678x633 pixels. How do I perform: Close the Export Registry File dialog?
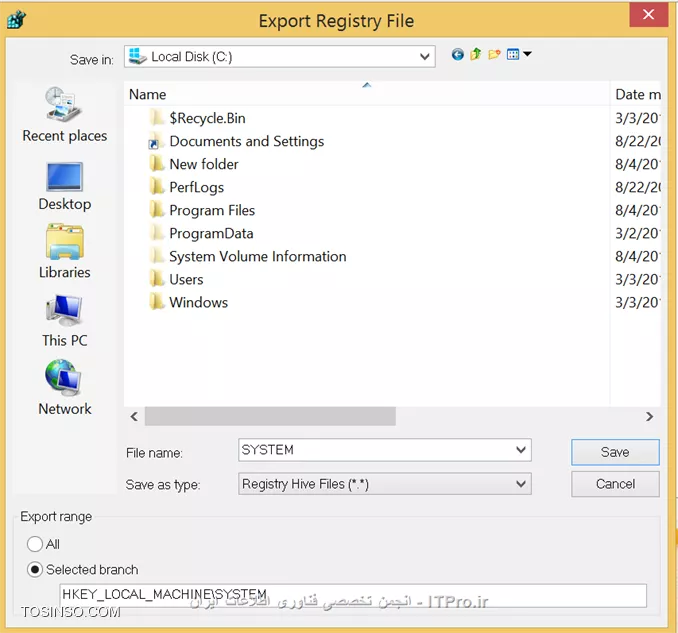pos(649,15)
